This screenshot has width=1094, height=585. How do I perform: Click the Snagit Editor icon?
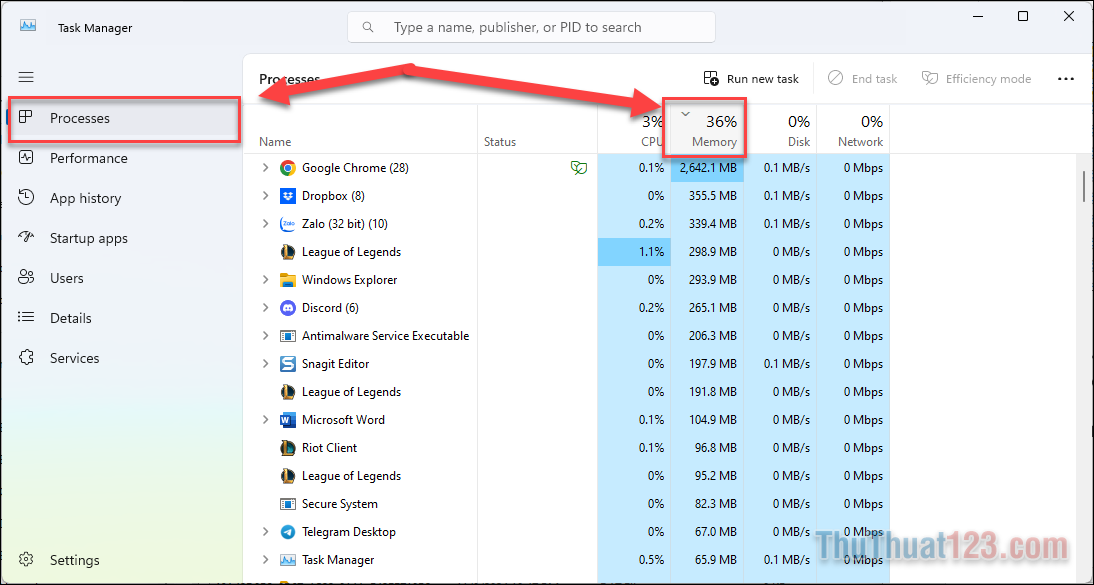point(287,364)
